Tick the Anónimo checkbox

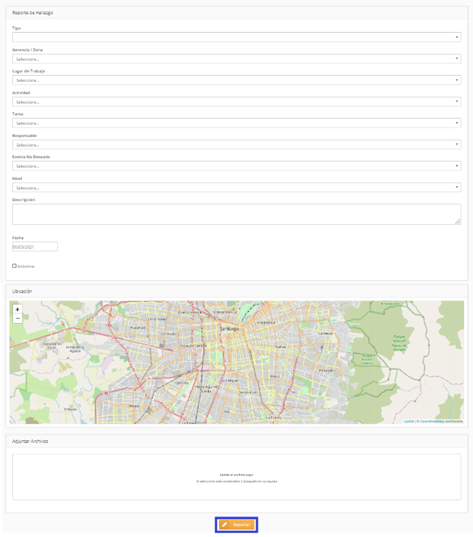tap(14, 266)
